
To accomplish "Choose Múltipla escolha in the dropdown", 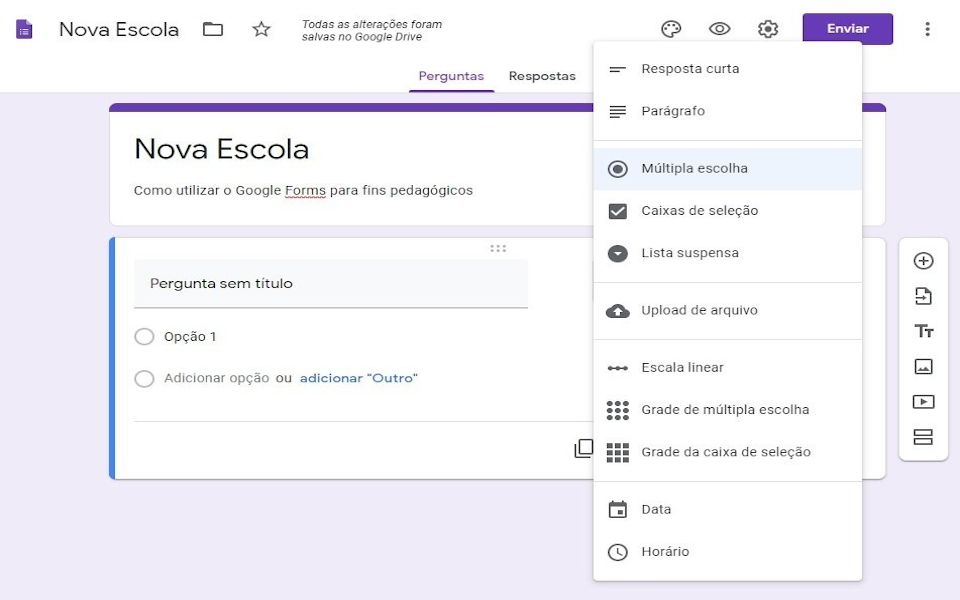I will point(727,168).
